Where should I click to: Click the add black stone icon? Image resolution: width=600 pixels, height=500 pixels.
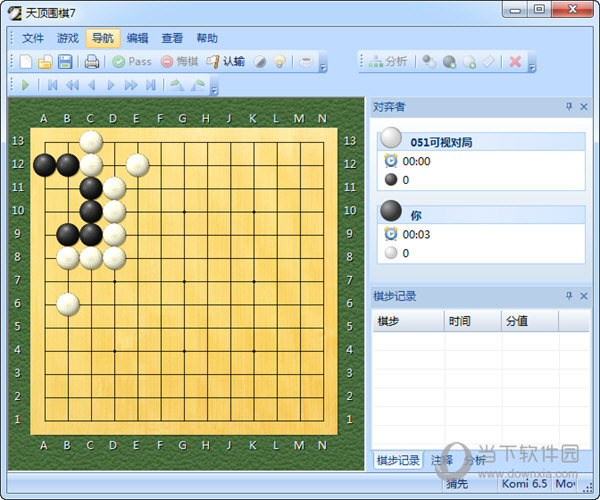tap(449, 62)
